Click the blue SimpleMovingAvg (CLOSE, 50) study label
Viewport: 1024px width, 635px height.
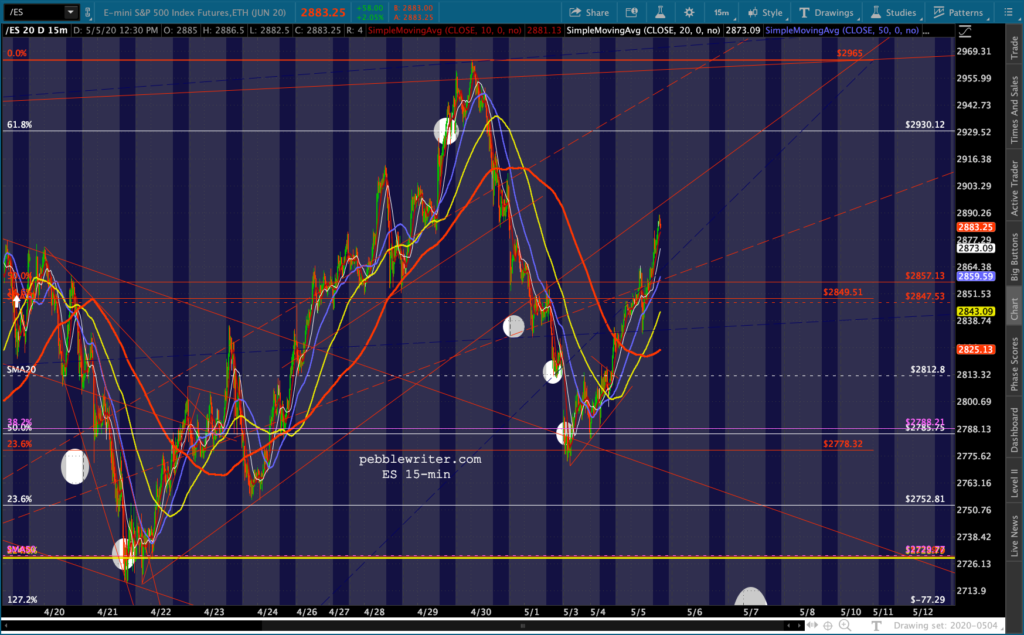842,31
